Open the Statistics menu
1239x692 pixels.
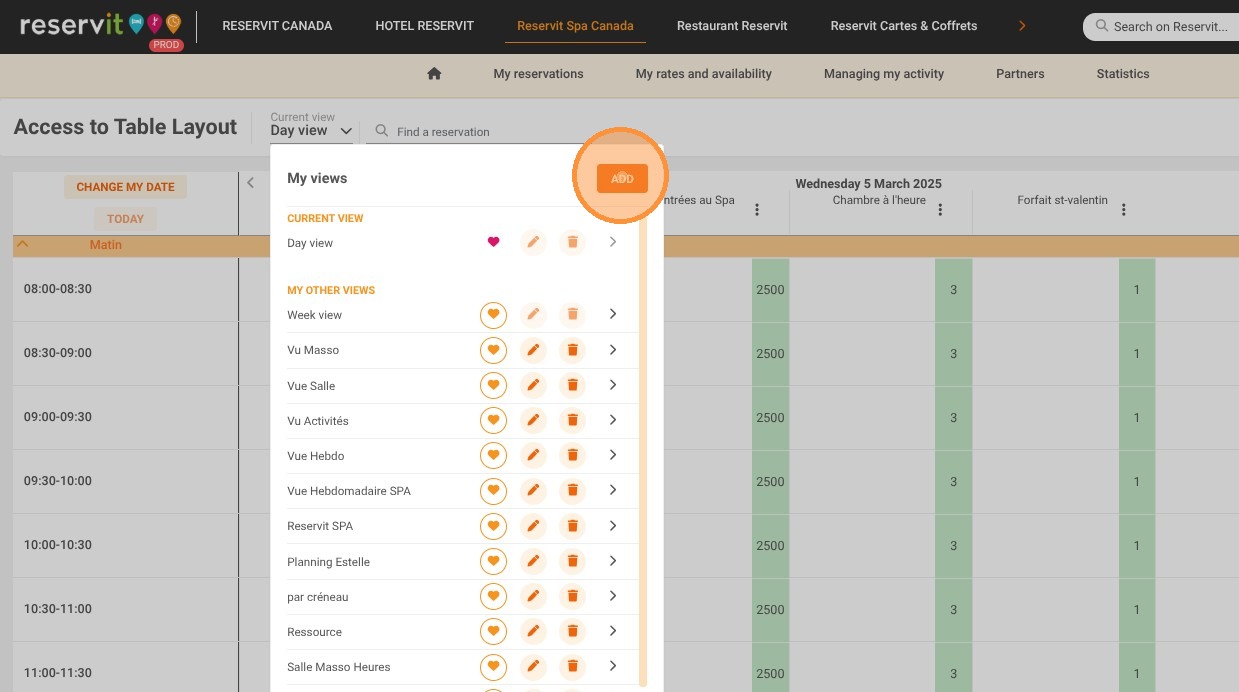tap(1123, 74)
